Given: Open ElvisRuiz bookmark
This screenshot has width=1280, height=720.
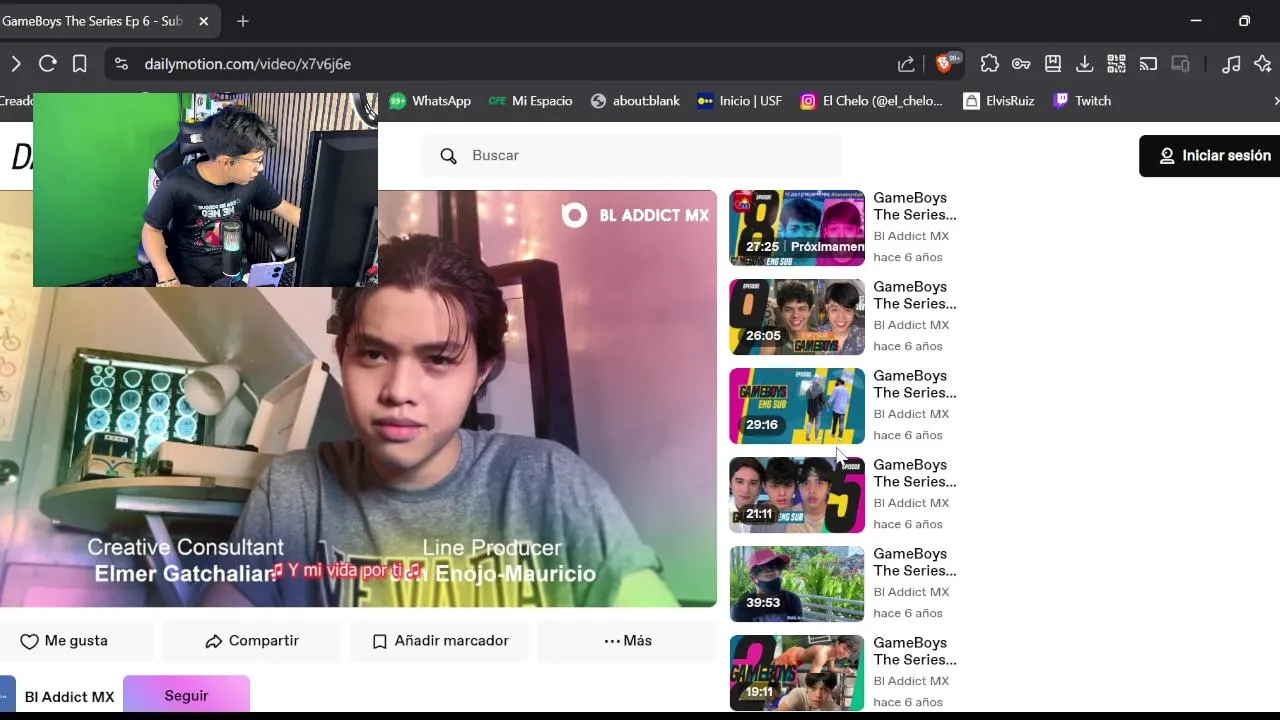Looking at the screenshot, I should coord(998,101).
